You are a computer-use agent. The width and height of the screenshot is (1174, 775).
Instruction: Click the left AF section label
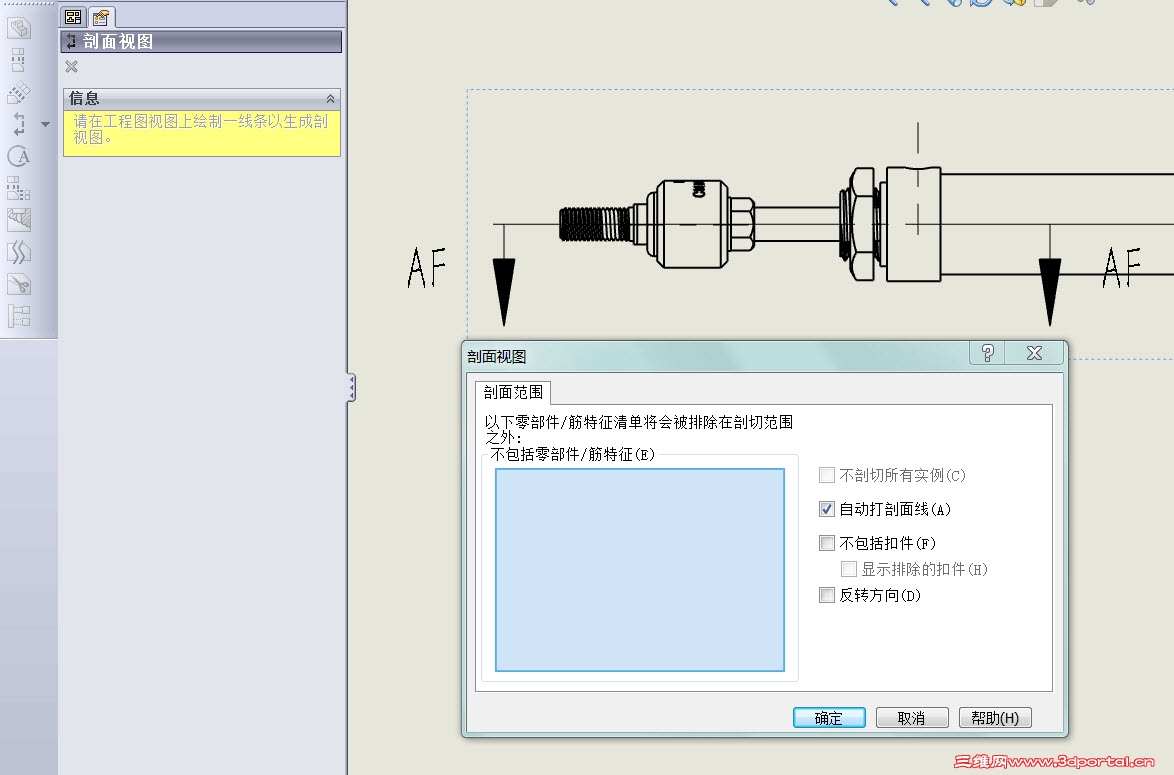pyautogui.click(x=427, y=268)
